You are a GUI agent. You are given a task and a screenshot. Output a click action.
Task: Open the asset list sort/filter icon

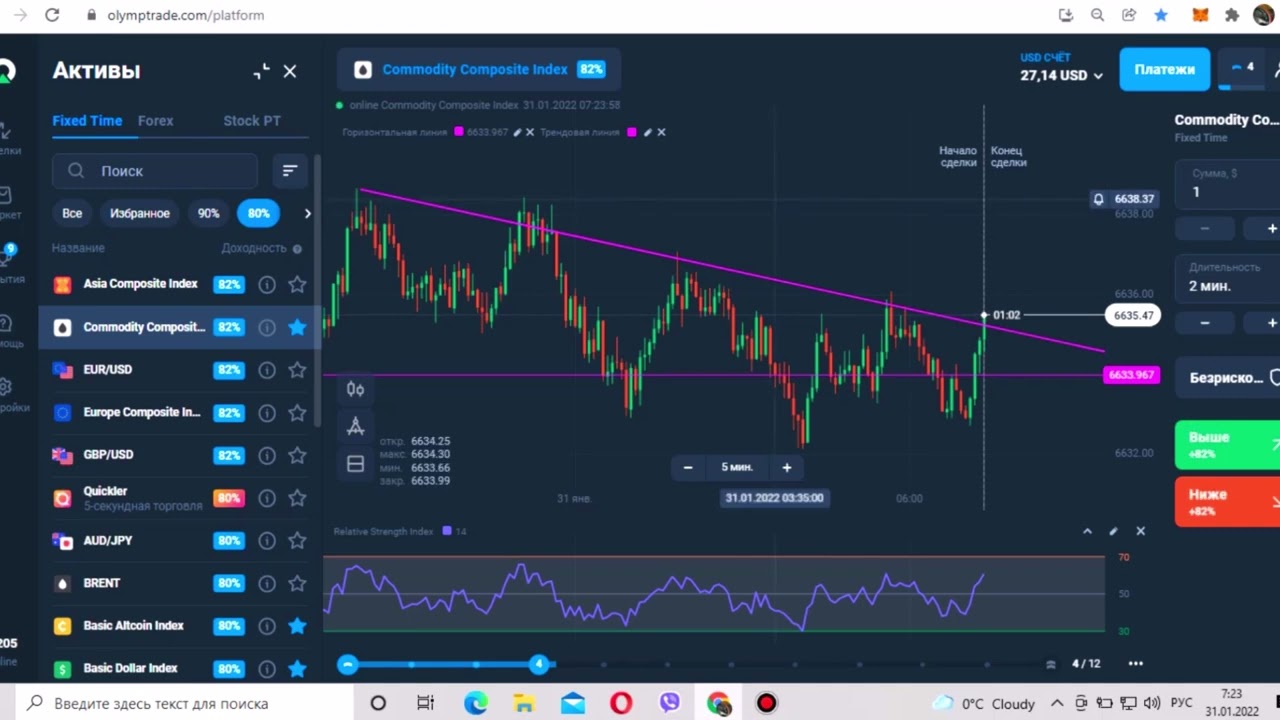click(290, 171)
